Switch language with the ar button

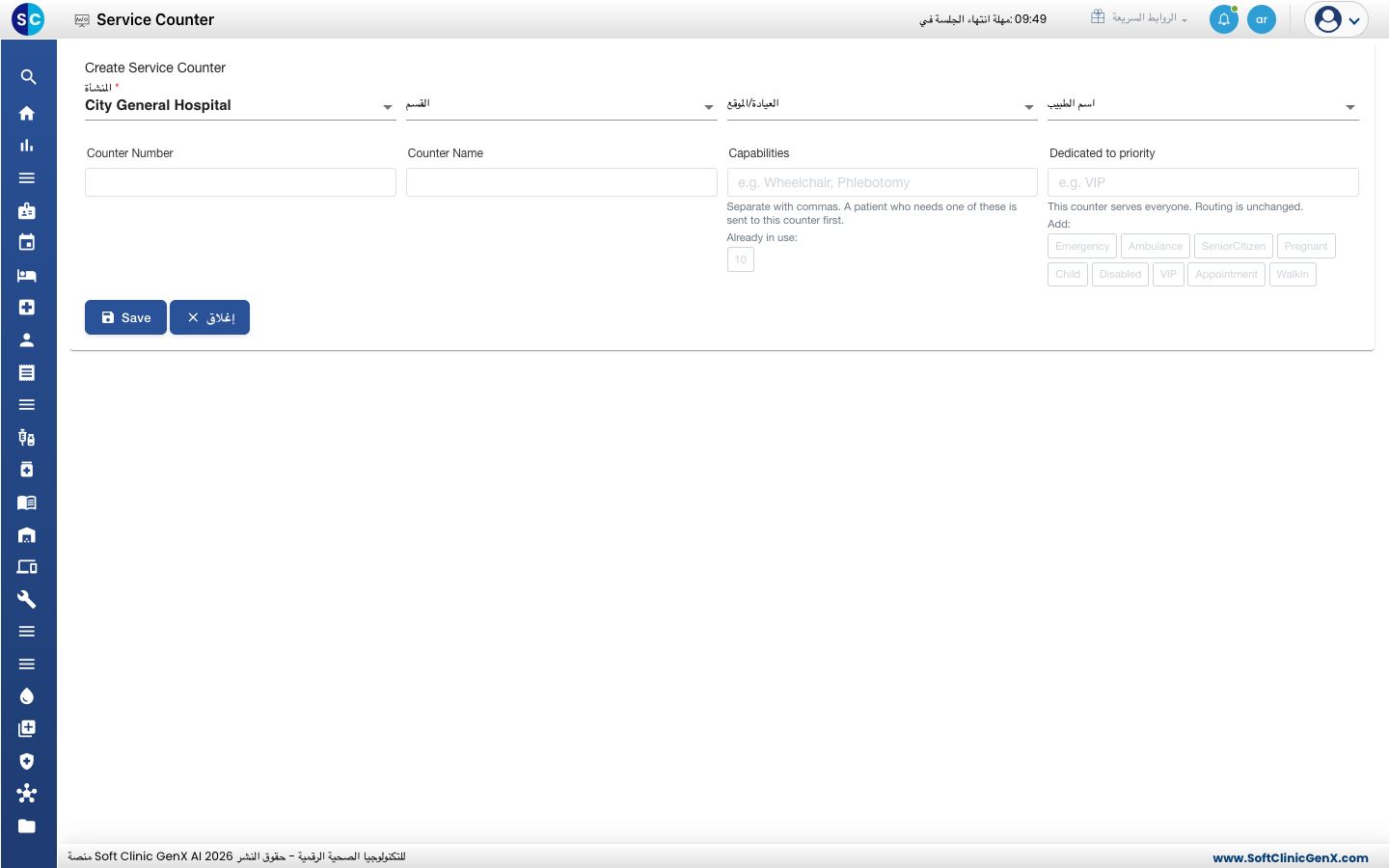coord(1262,19)
